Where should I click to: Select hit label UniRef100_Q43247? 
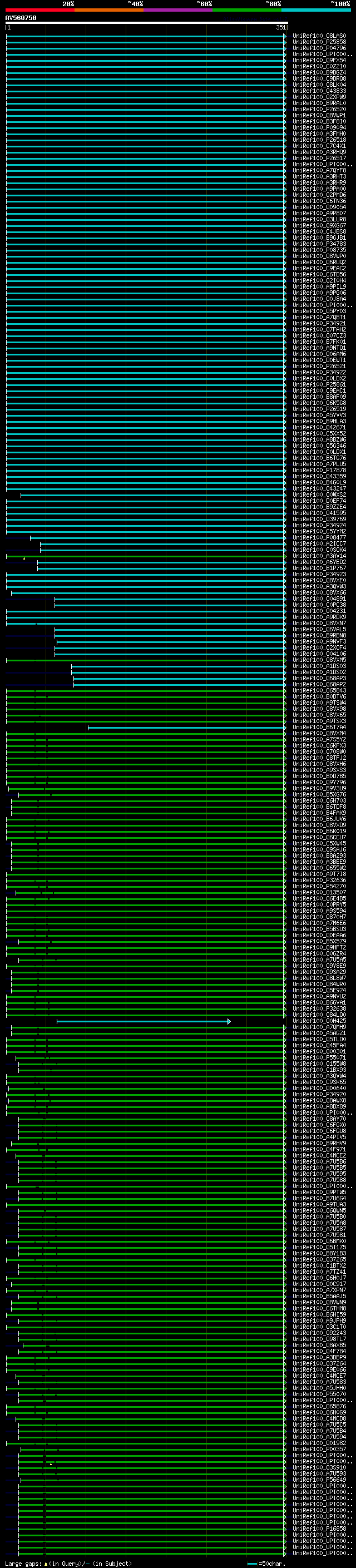coord(319,489)
